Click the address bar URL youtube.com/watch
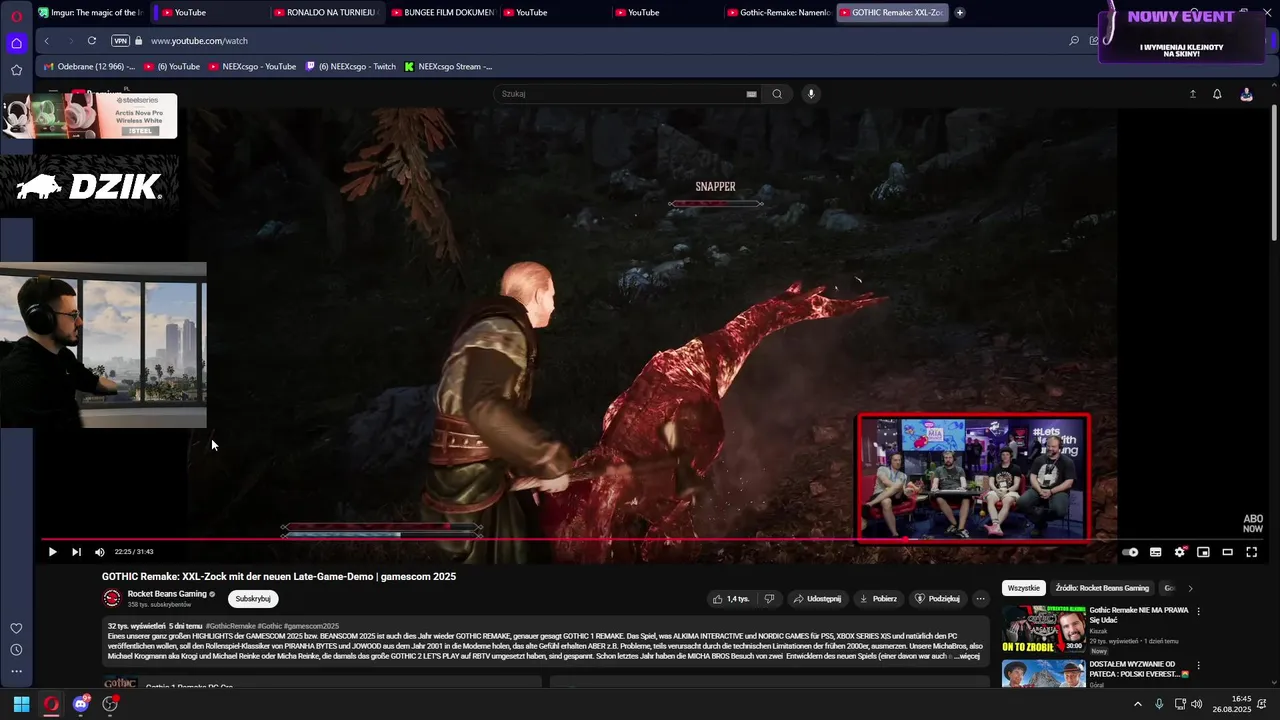 [199, 41]
